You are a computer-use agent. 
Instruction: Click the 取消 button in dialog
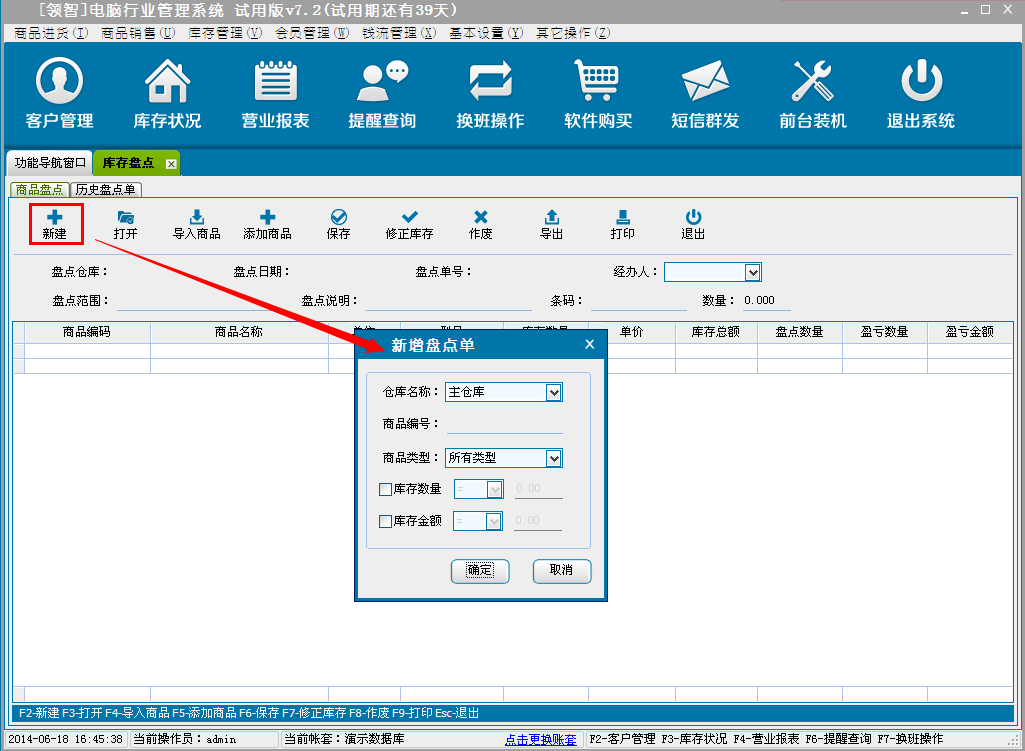coord(561,570)
